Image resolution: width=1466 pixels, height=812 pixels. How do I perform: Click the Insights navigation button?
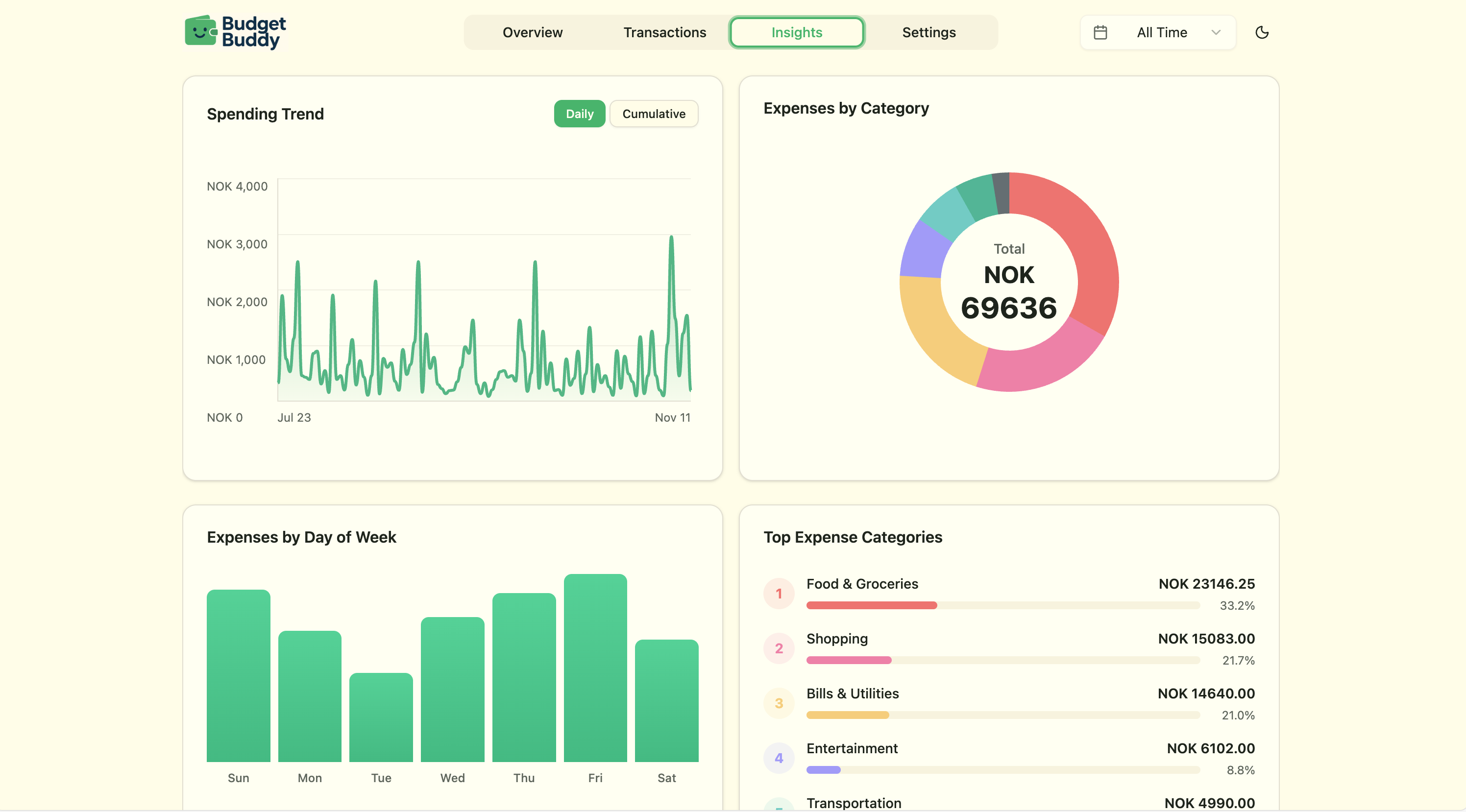pyautogui.click(x=797, y=32)
